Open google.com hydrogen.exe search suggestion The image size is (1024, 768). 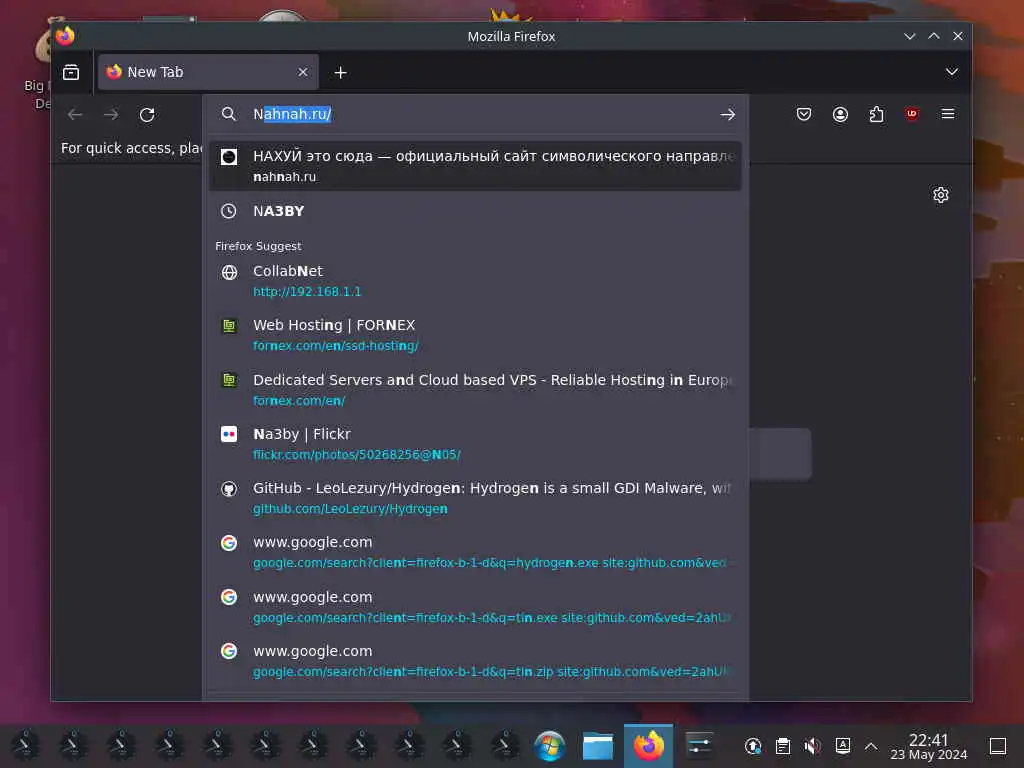coord(475,552)
